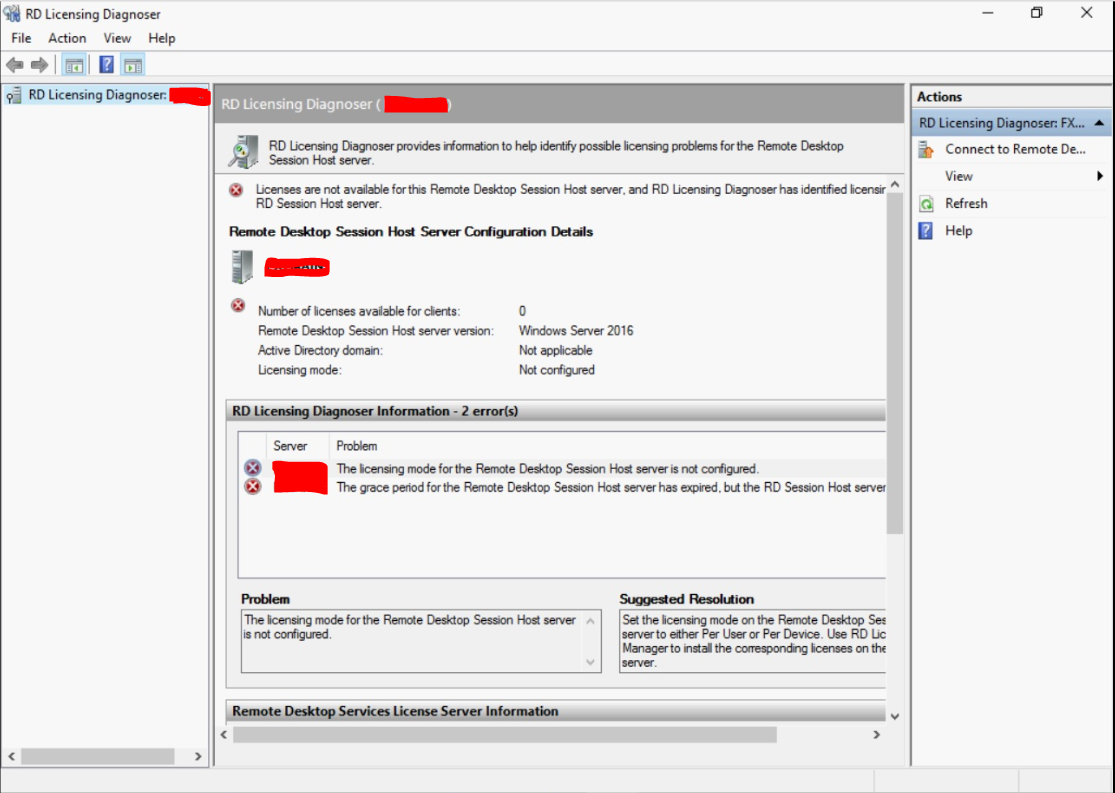Click the Connect to Remote Desktop server icon
Screen dimensions: 1115x793
(x=926, y=150)
